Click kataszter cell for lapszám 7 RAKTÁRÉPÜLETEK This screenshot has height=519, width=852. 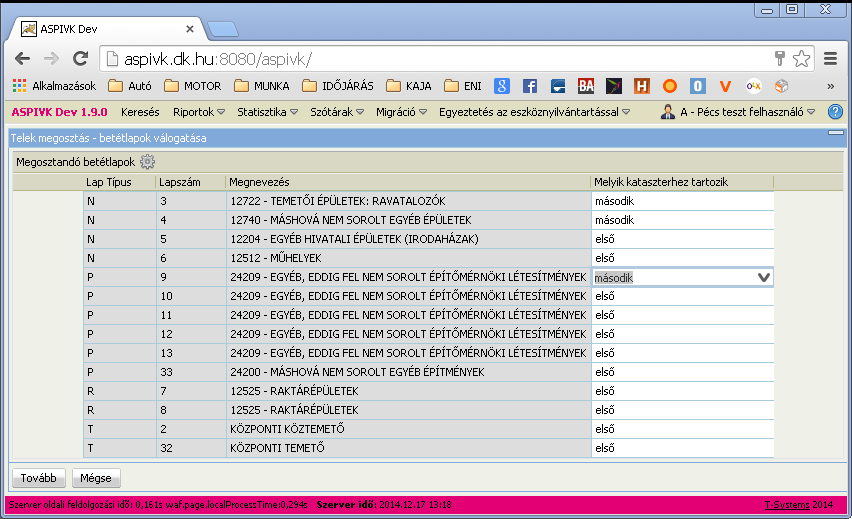point(682,391)
